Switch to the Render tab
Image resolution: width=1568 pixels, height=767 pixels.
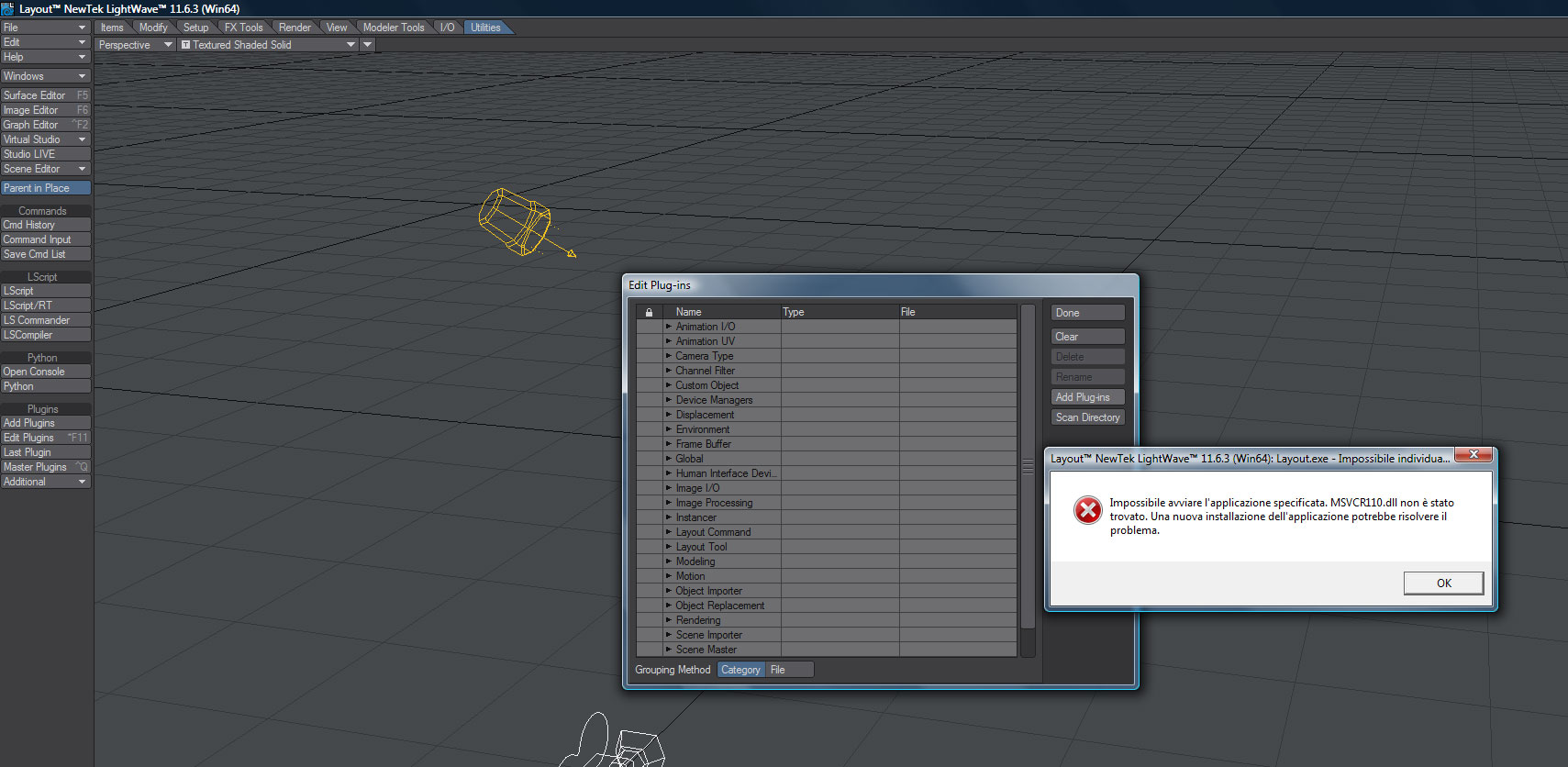[x=295, y=28]
